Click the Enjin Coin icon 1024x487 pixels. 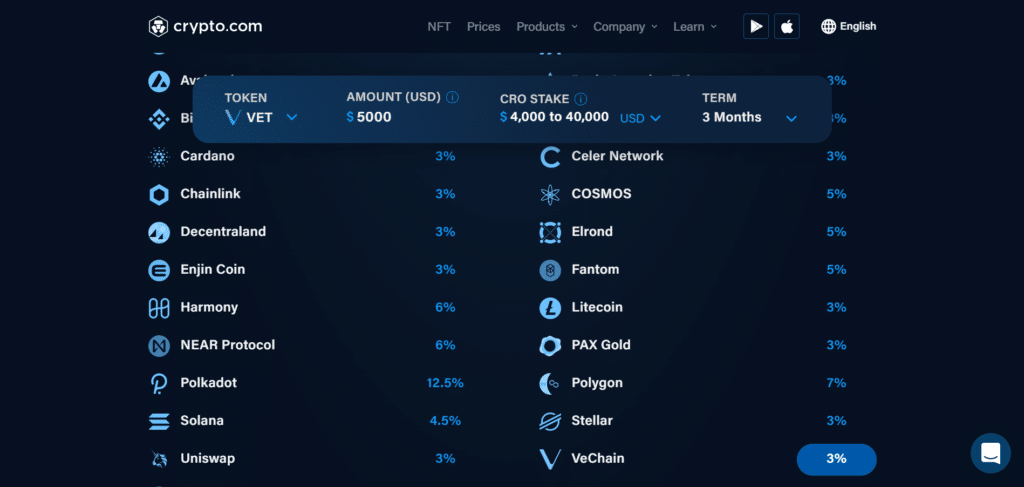coord(159,270)
